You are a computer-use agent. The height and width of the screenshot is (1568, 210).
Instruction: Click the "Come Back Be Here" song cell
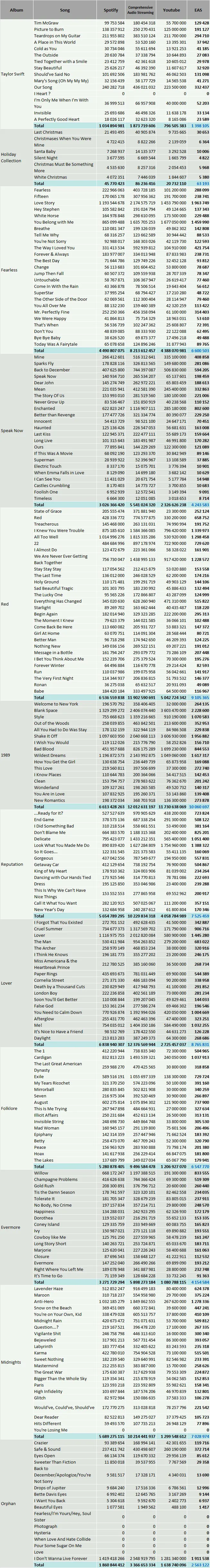65,626
